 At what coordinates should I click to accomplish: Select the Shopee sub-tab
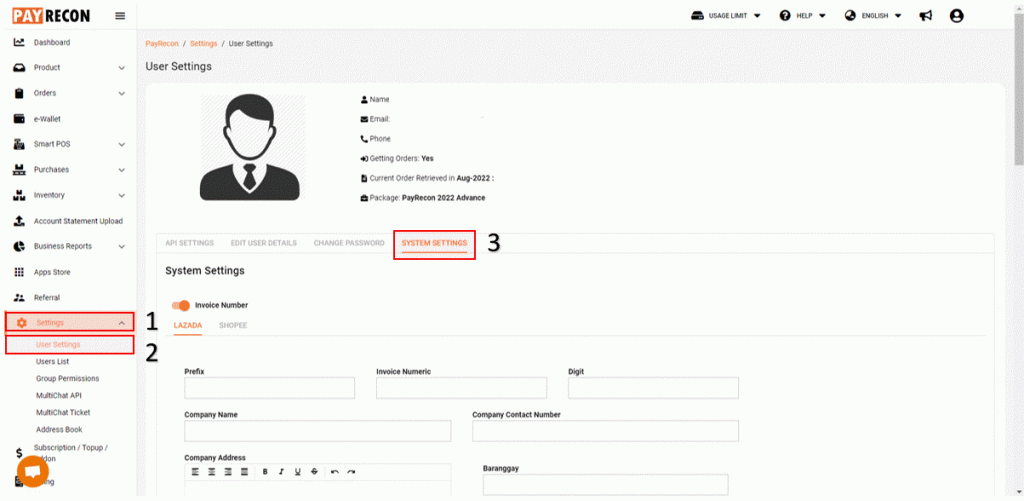click(233, 325)
